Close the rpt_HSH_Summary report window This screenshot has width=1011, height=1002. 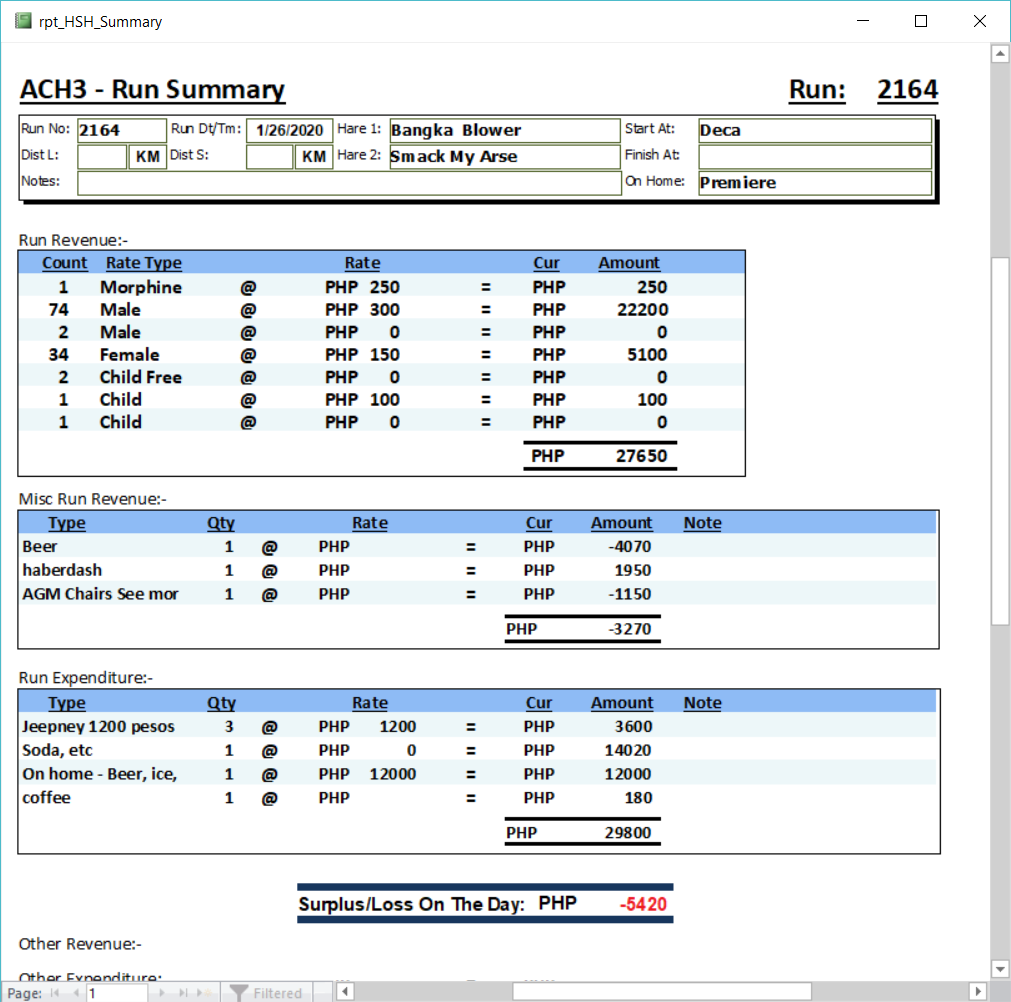point(979,21)
